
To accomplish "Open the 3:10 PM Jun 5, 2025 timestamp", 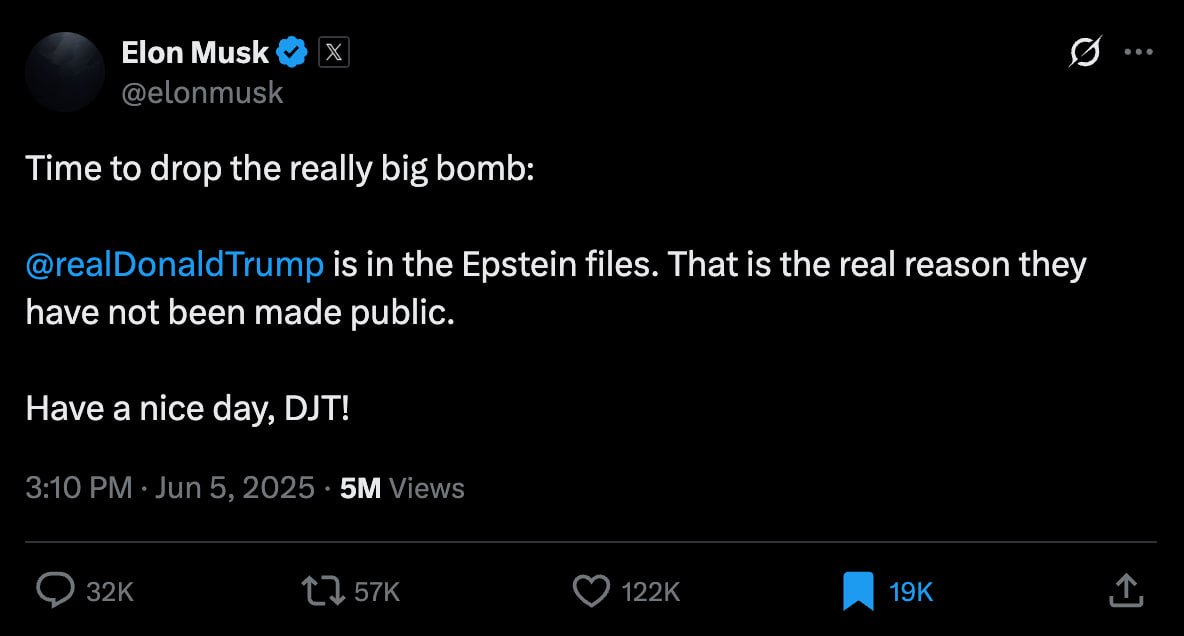I will [x=170, y=488].
